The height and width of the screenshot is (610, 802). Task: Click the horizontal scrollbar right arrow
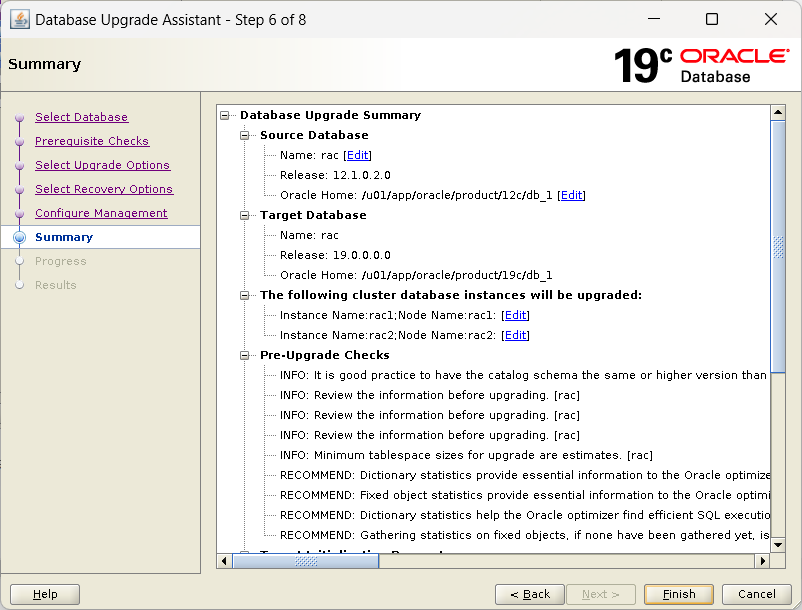[x=763, y=561]
